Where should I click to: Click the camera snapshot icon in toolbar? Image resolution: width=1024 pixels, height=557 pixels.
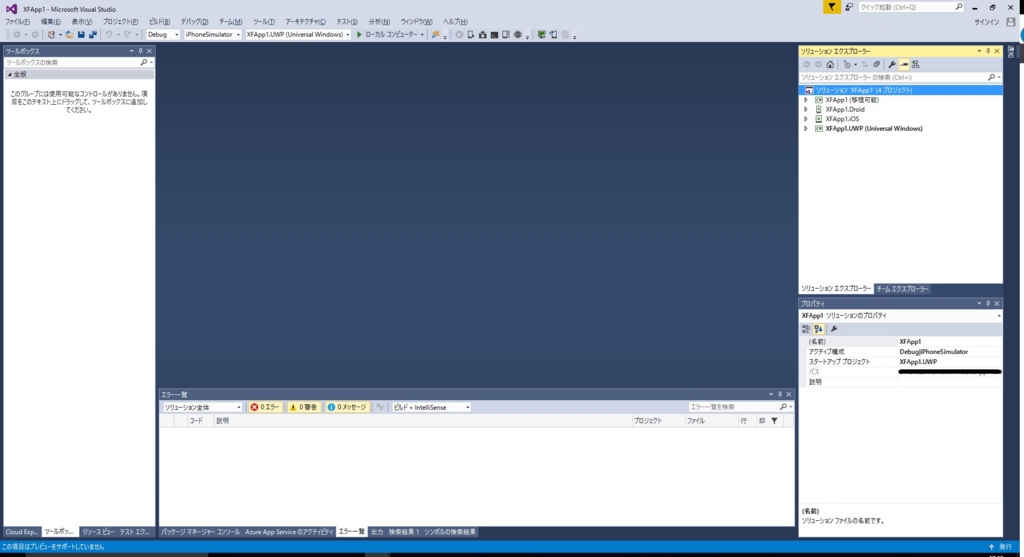pyautogui.click(x=483, y=35)
